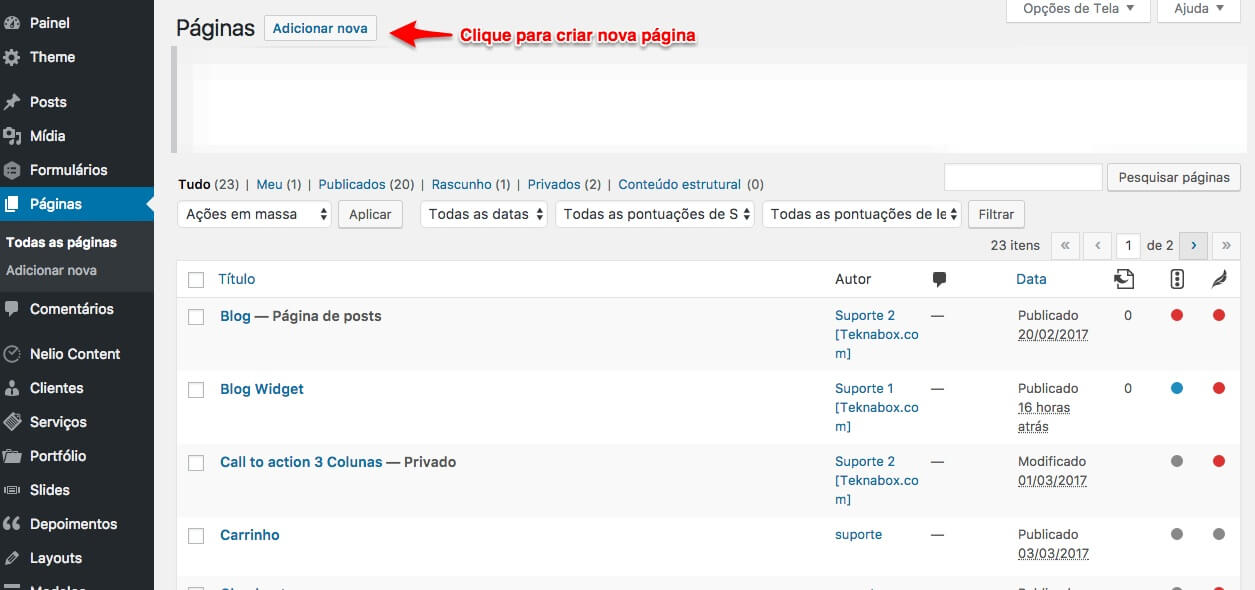Select Adicionar nova in sidebar submenu
Viewport: 1255px width, 590px height.
tap(51, 270)
